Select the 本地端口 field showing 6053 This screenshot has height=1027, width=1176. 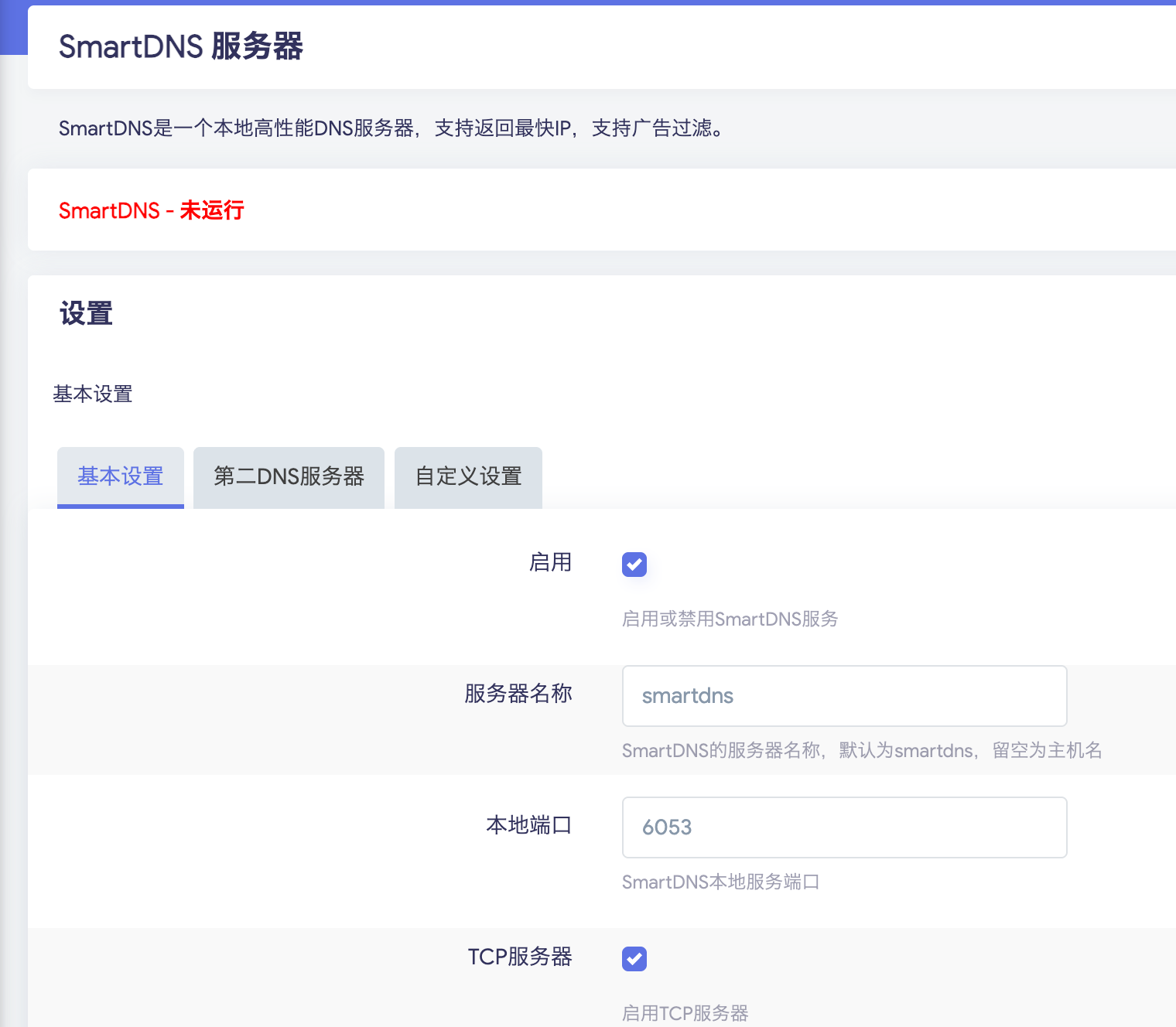pos(843,827)
